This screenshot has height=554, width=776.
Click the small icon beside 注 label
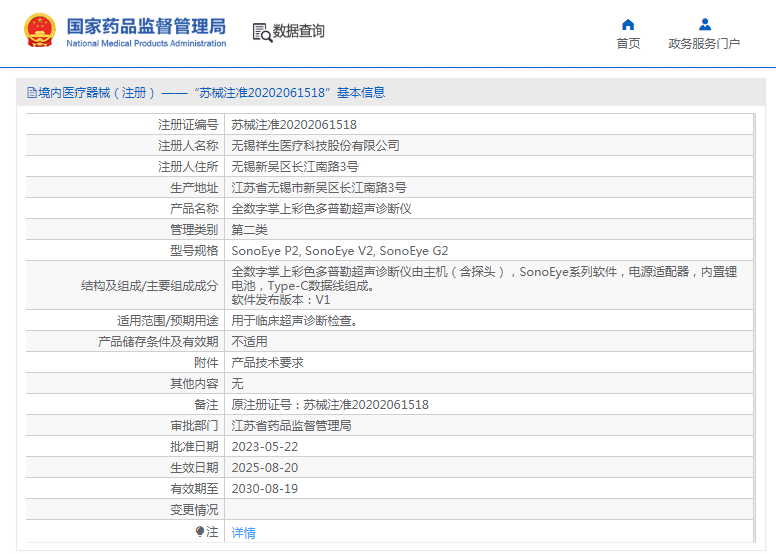(200, 532)
